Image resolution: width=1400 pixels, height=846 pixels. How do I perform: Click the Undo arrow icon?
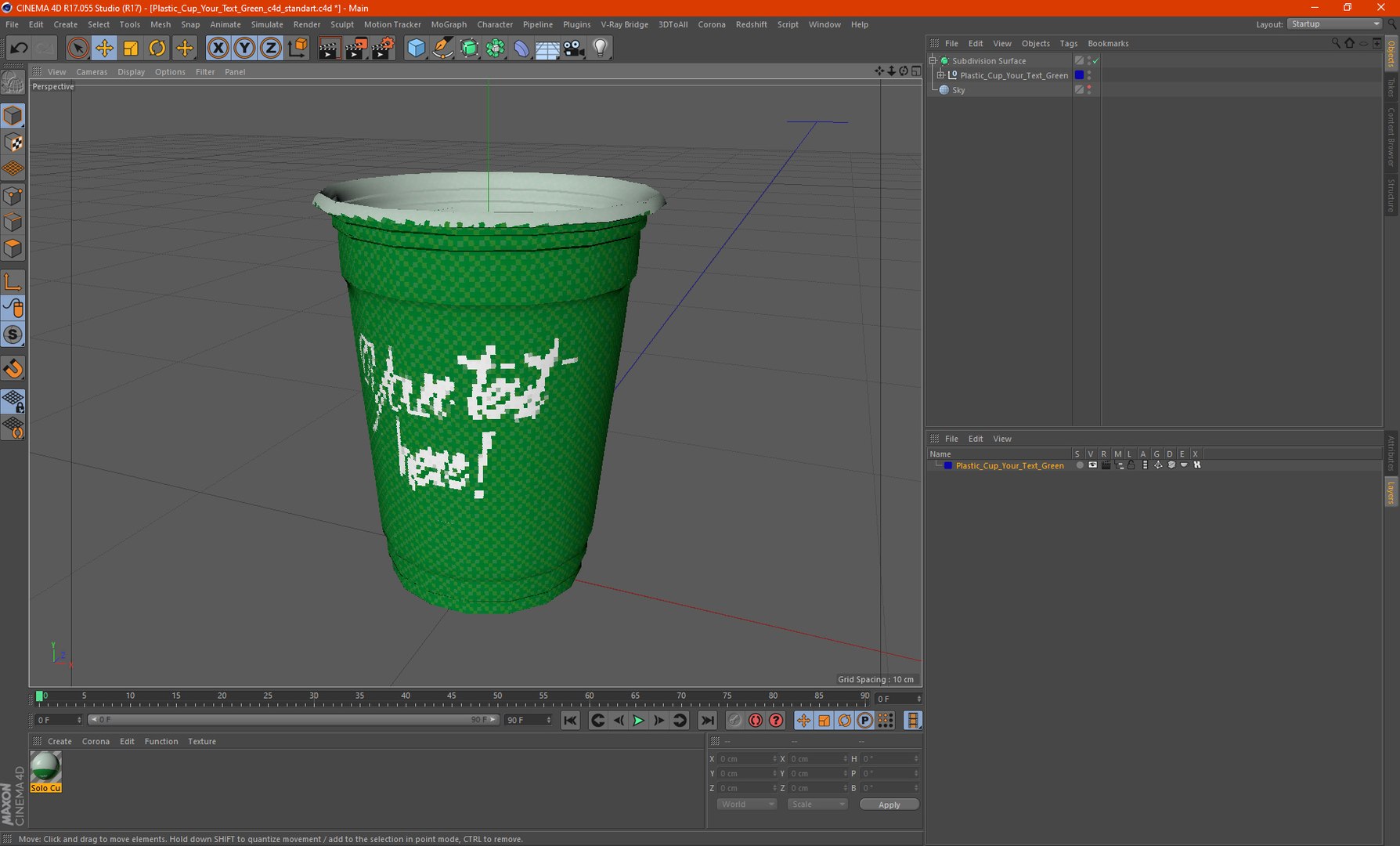click(19, 49)
